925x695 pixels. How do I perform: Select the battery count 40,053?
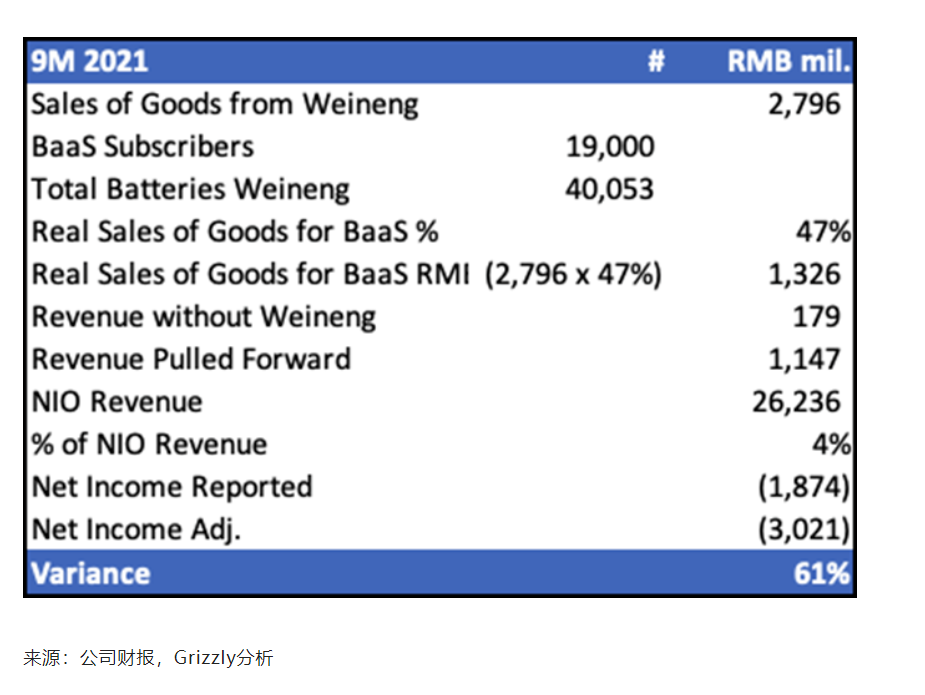609,189
